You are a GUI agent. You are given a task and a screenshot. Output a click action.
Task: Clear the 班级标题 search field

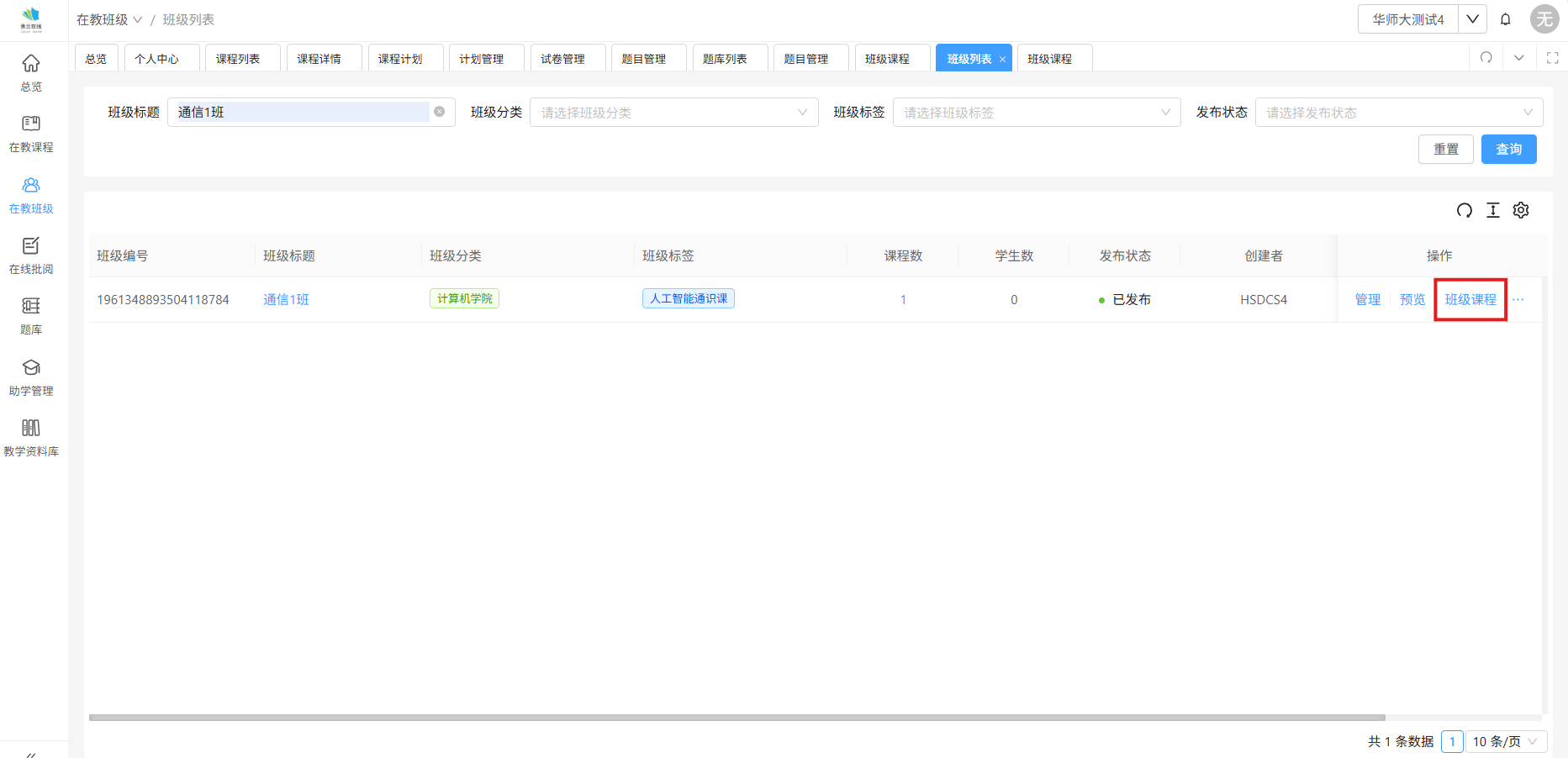(439, 112)
